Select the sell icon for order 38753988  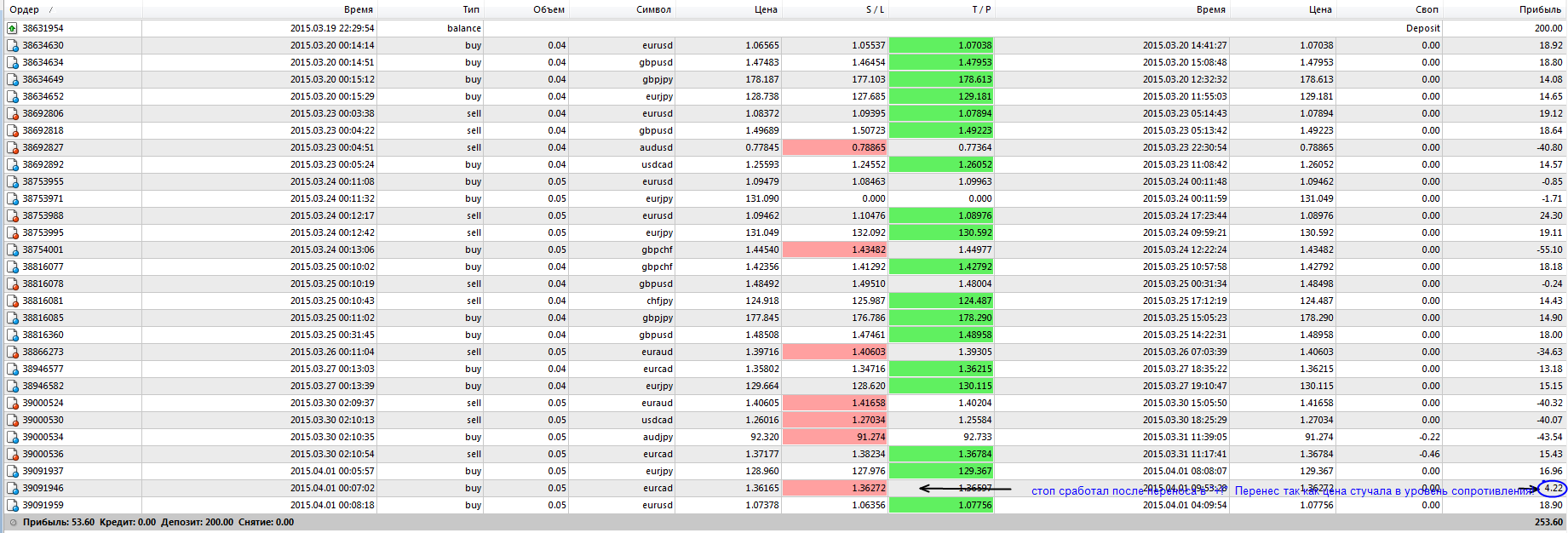[x=12, y=215]
